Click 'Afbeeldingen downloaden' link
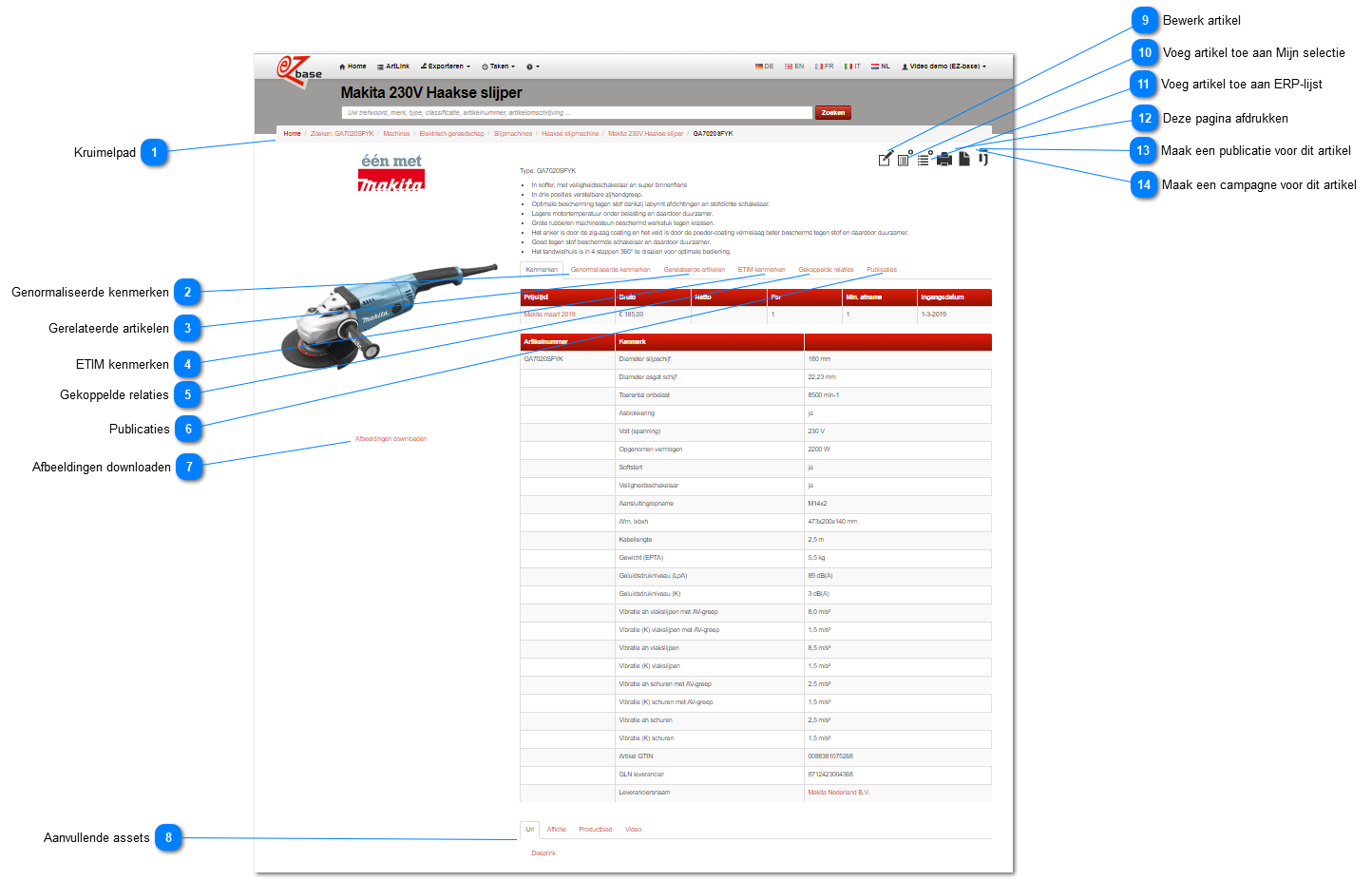 pos(391,439)
